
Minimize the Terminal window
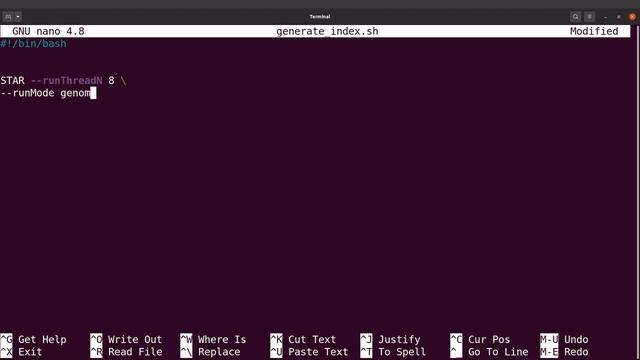tap(605, 17)
